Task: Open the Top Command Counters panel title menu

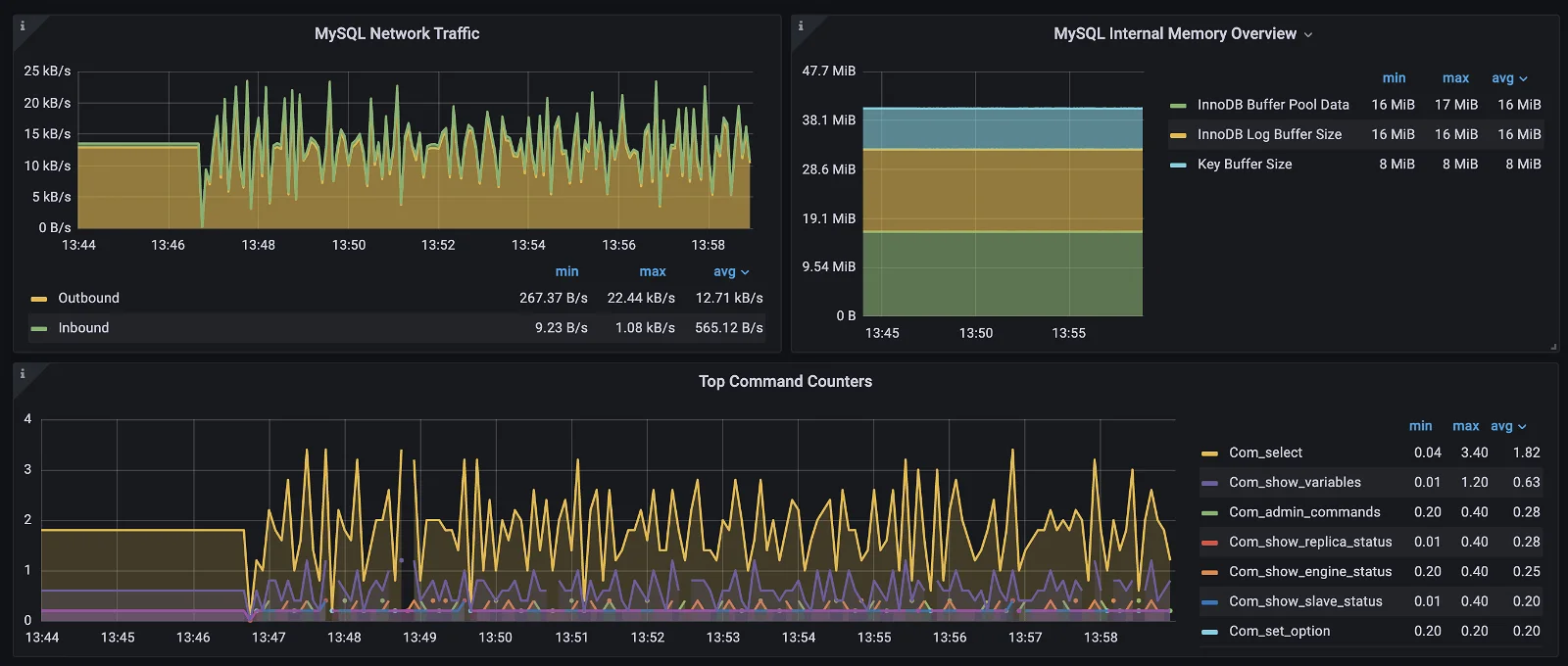Action: pos(785,381)
